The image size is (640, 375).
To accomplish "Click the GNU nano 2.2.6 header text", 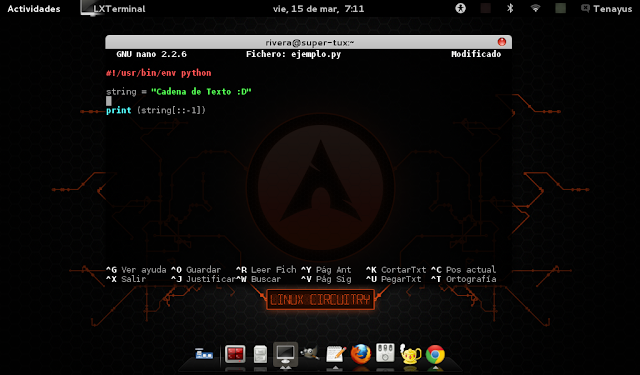I will pos(151,54).
